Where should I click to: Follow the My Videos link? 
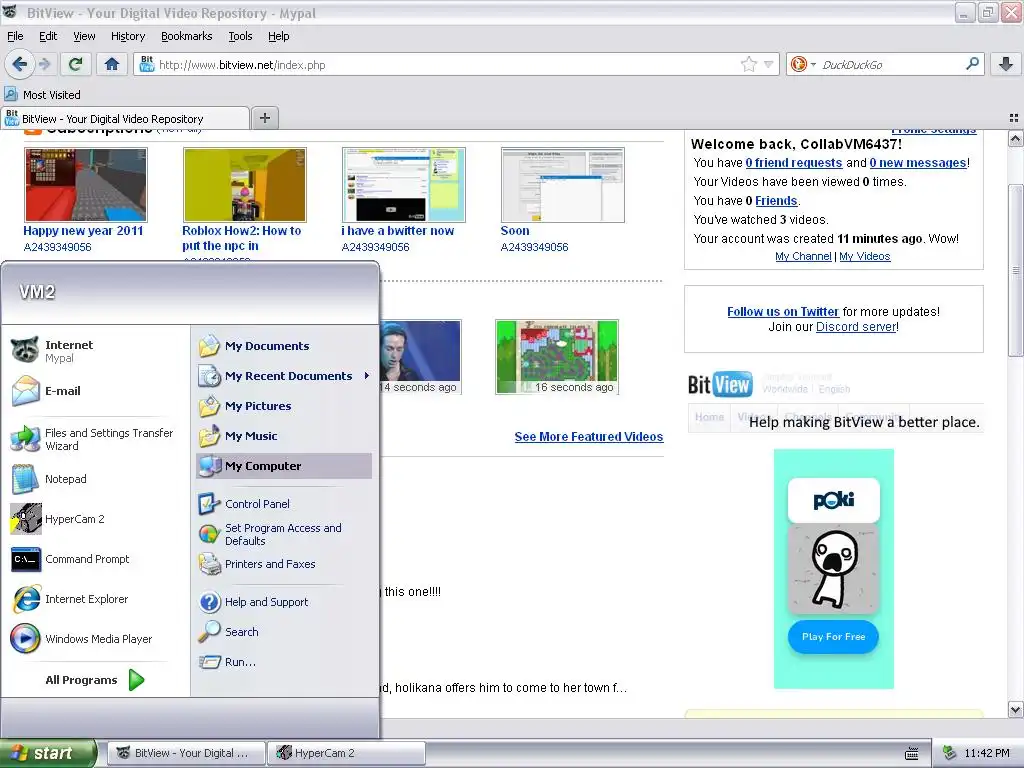click(x=865, y=256)
